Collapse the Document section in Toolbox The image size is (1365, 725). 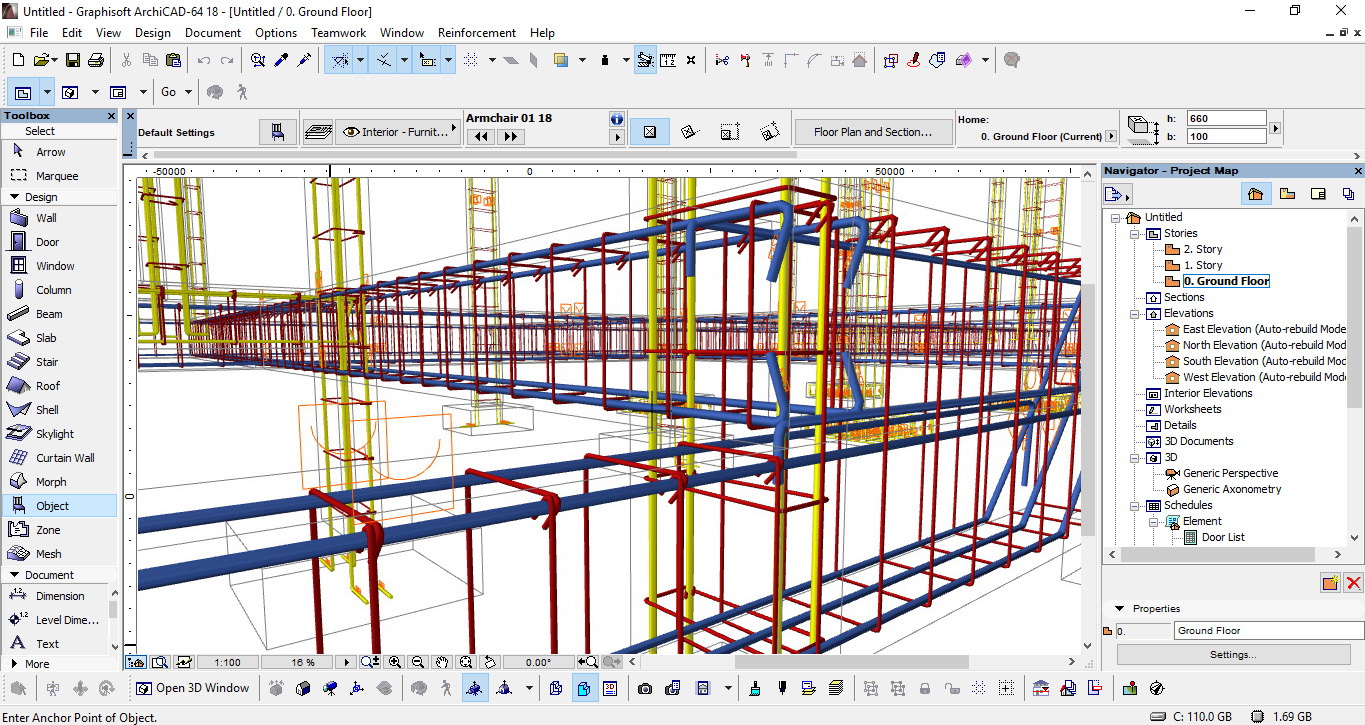point(14,575)
